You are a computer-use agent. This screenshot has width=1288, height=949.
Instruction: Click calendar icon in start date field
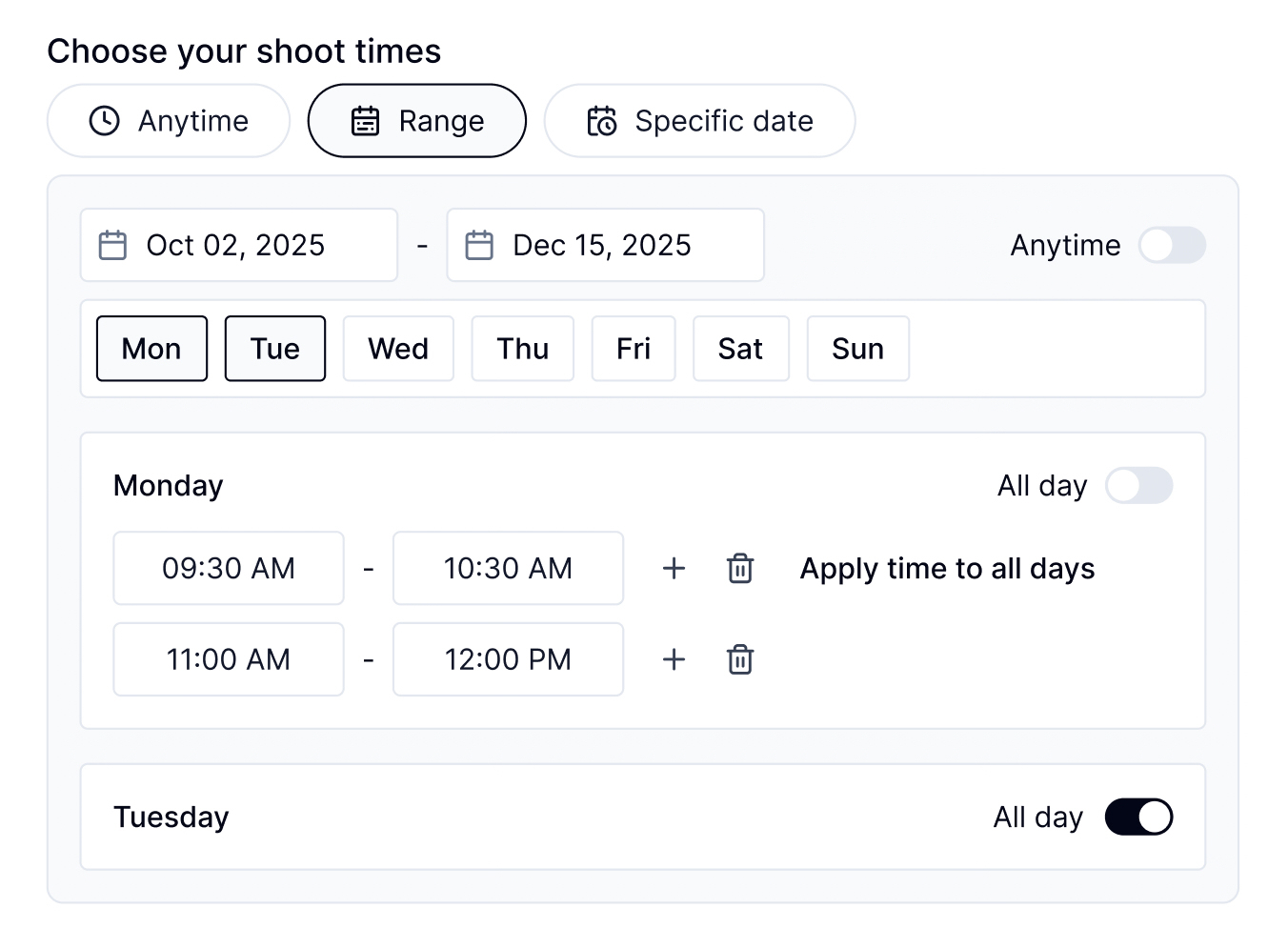113,246
